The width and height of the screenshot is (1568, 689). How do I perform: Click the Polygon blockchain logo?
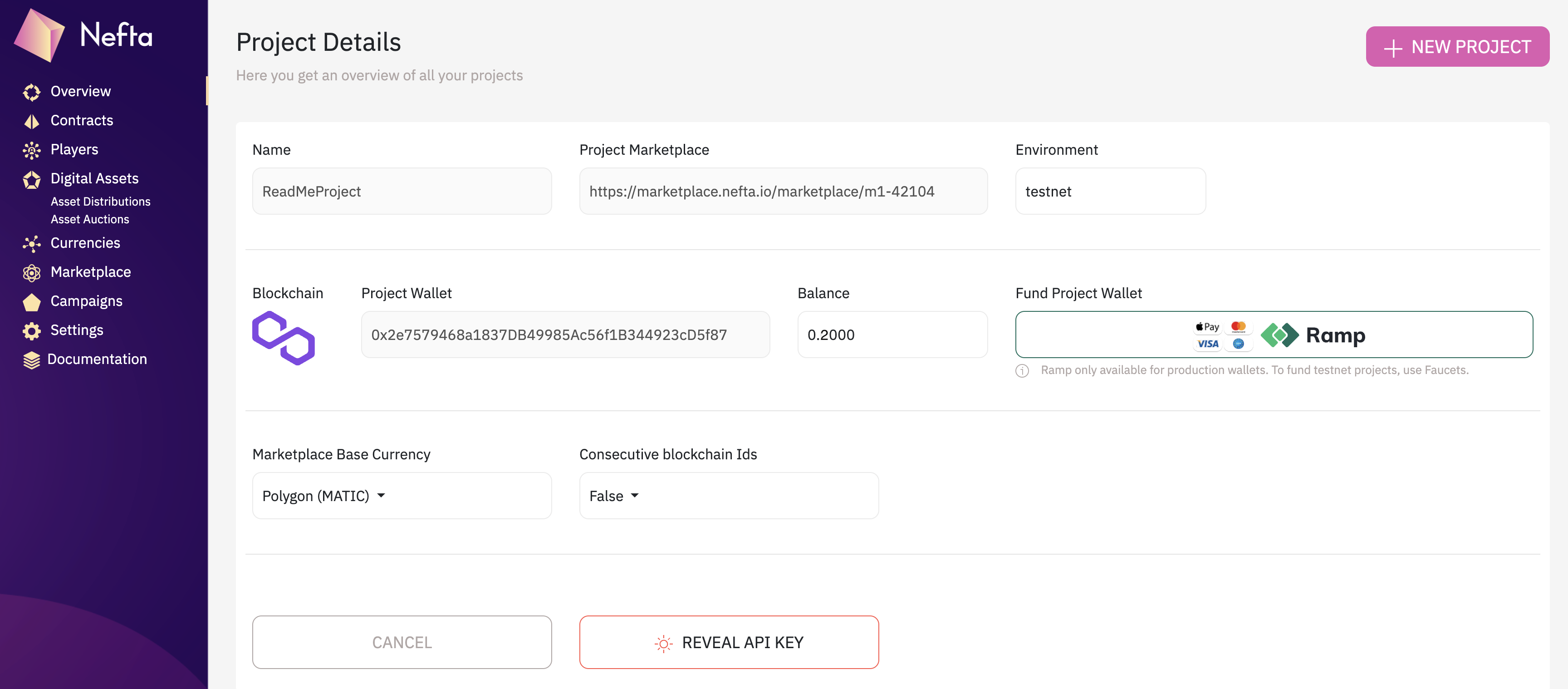point(284,338)
